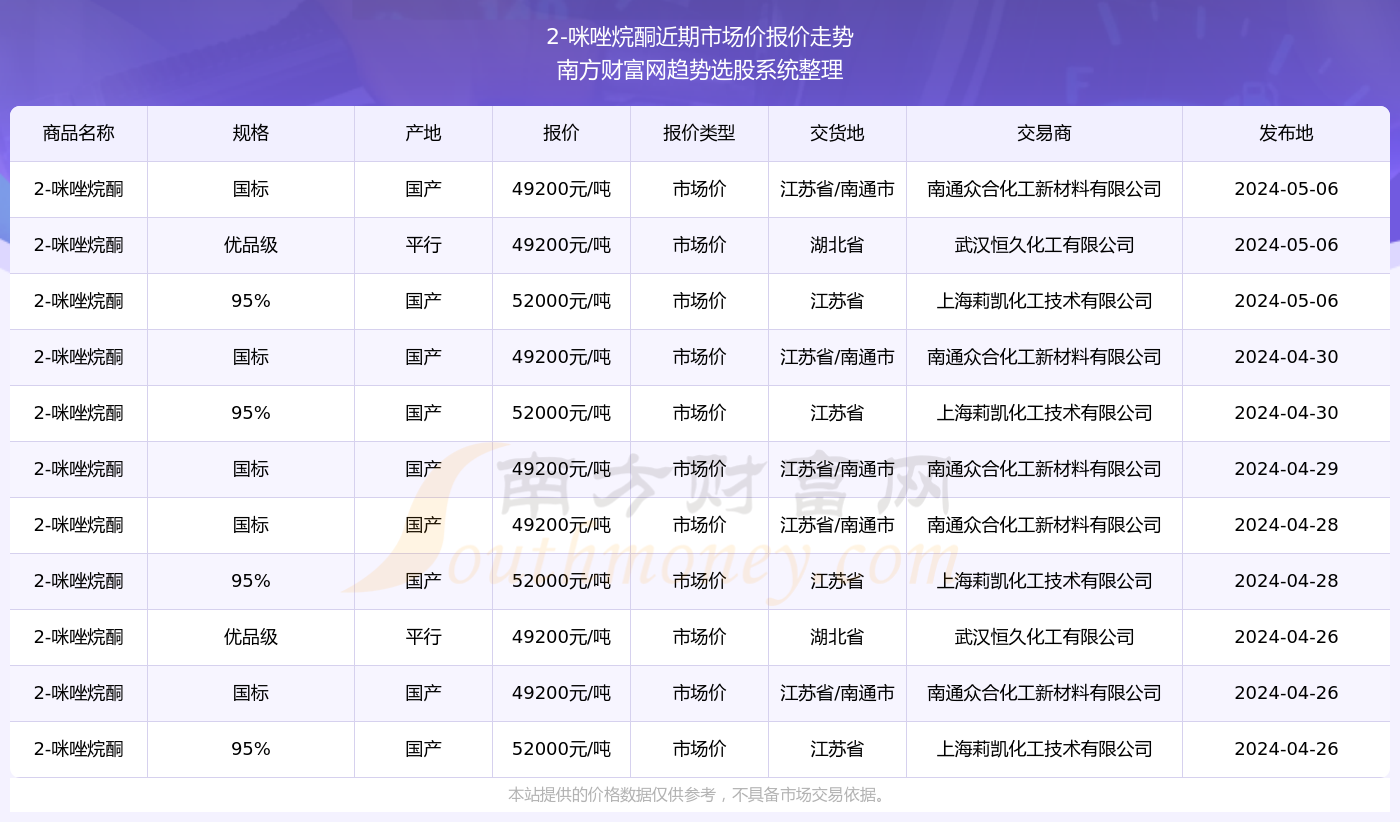Click 平行 in the 2024-04-26 row
This screenshot has width=1400, height=822.
point(424,637)
